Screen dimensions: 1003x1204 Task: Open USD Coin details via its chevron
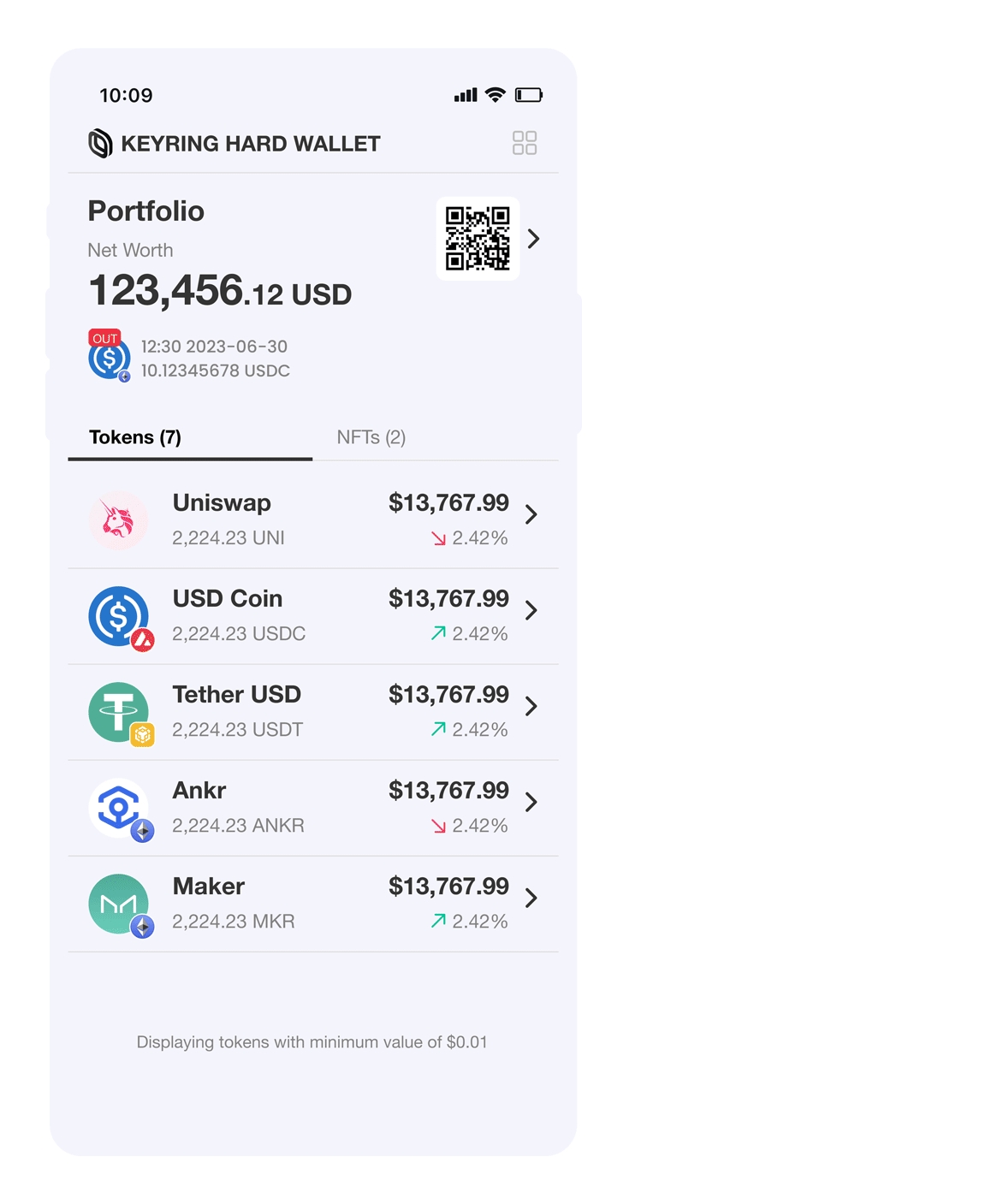point(531,610)
